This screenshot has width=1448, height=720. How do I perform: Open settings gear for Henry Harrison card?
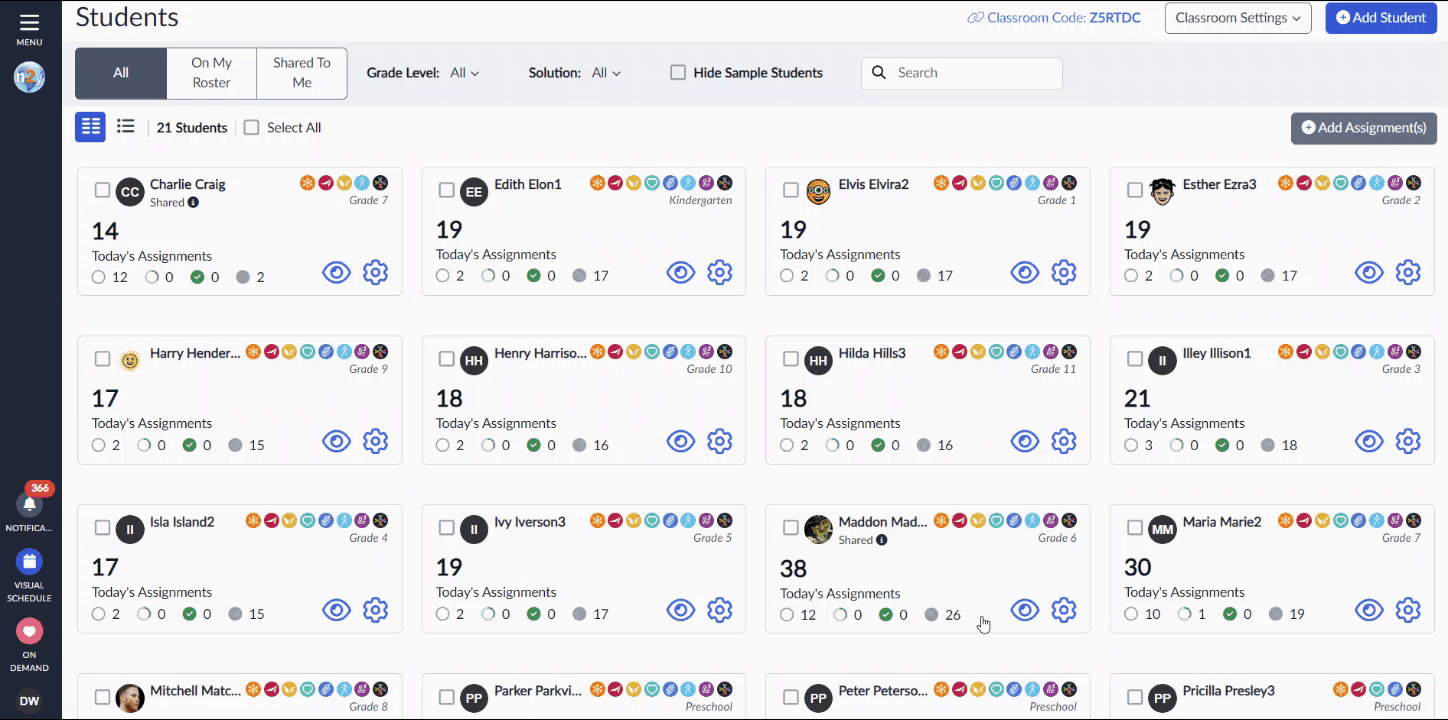(x=720, y=441)
